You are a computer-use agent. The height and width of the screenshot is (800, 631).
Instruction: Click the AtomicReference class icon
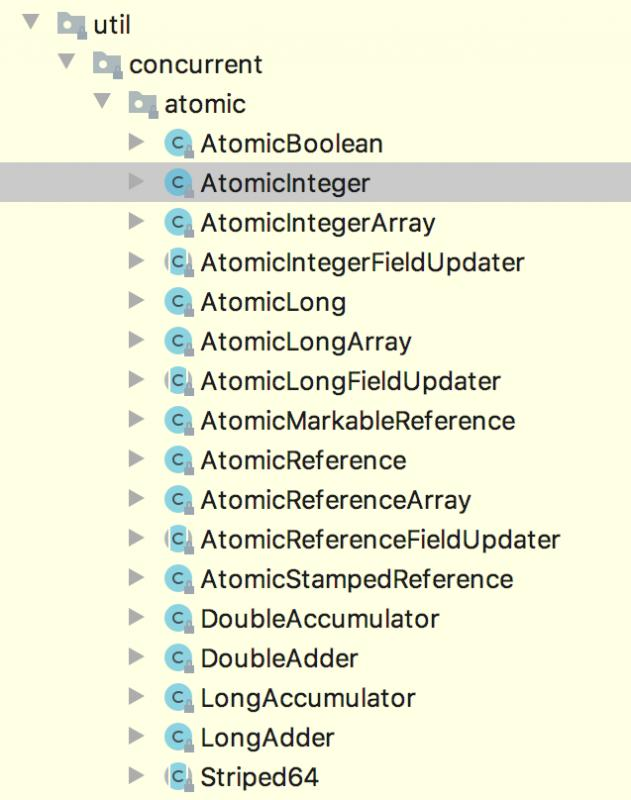179,461
